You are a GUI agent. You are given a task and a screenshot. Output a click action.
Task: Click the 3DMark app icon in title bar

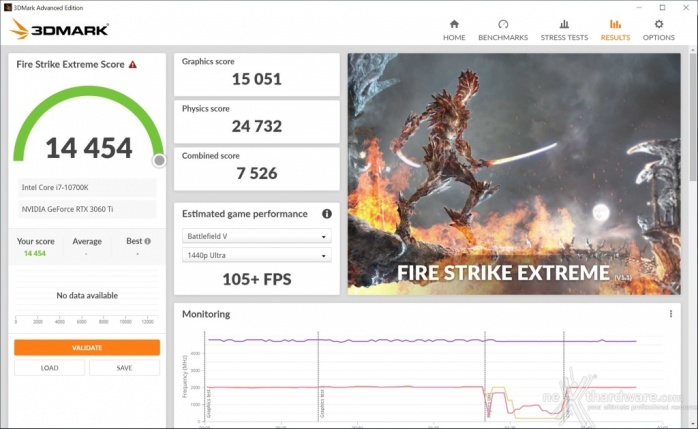[8, 7]
